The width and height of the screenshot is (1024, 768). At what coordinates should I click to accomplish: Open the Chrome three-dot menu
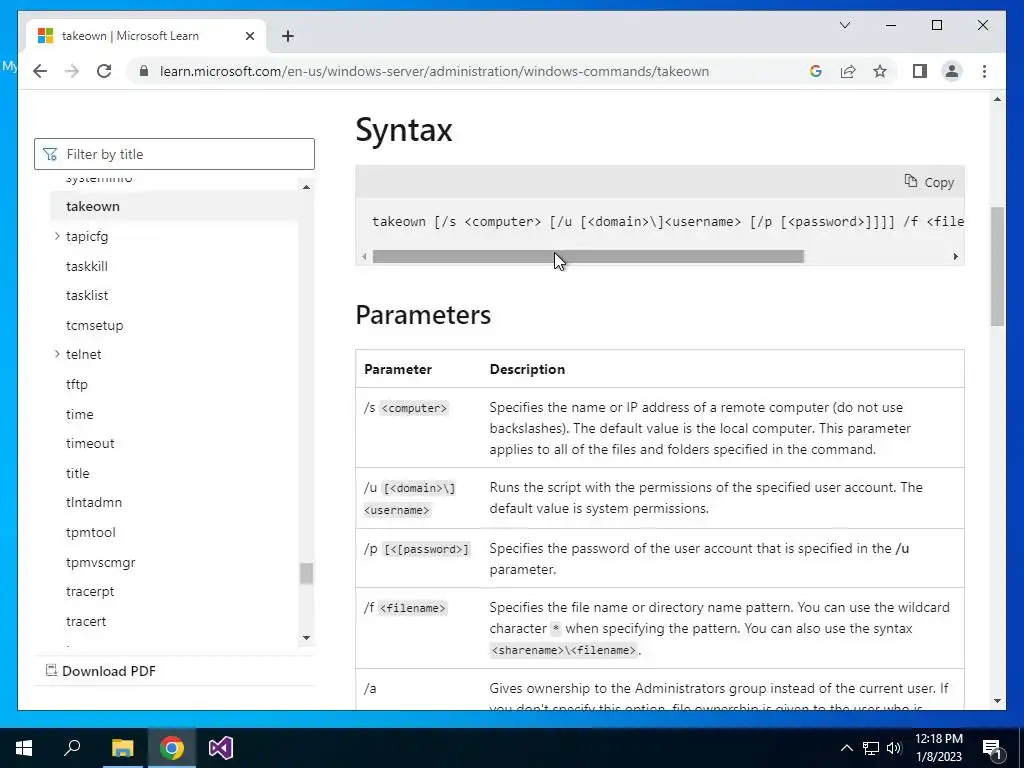click(x=984, y=71)
